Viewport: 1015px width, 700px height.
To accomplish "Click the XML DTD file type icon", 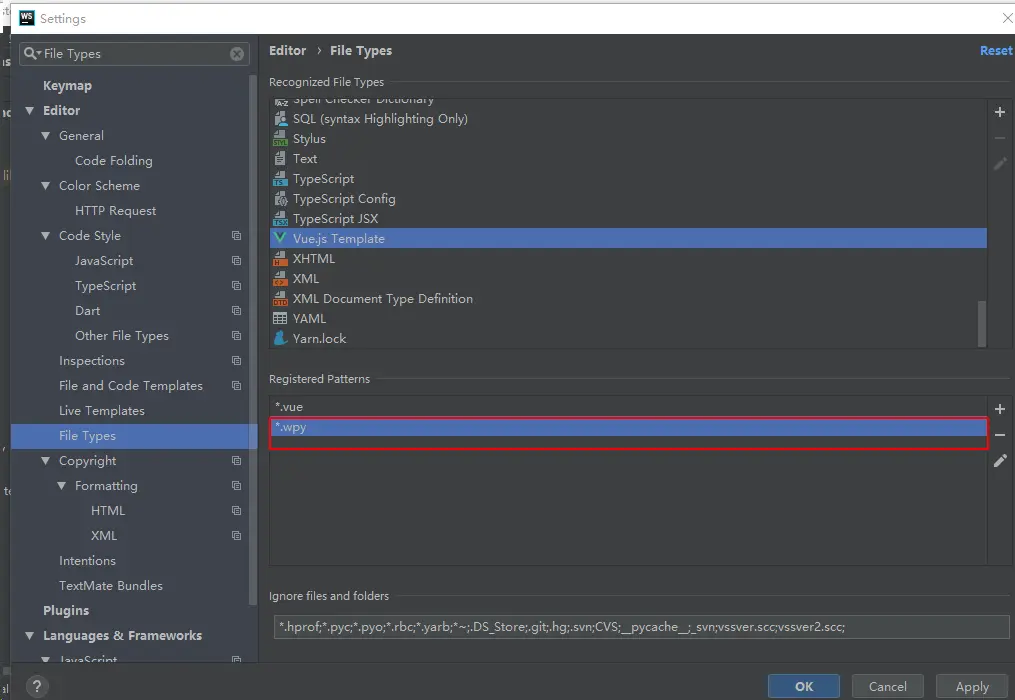I will 280,299.
